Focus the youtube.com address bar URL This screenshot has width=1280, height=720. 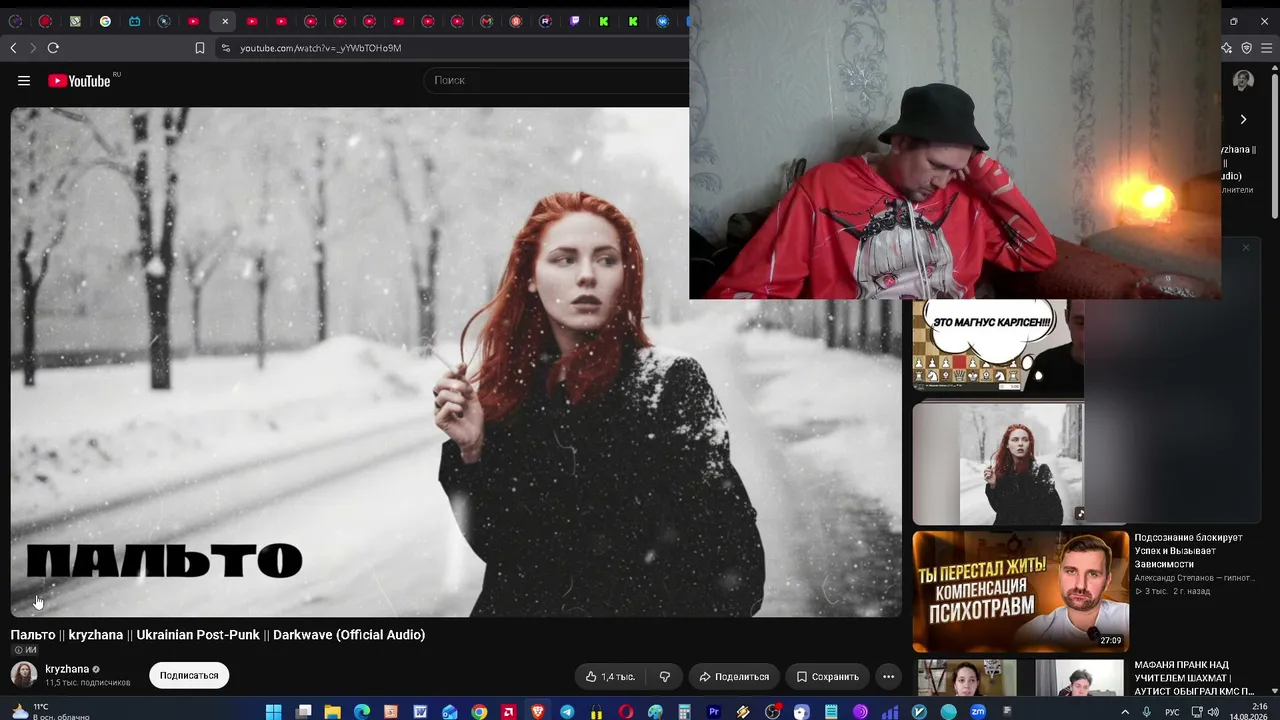[x=320, y=48]
